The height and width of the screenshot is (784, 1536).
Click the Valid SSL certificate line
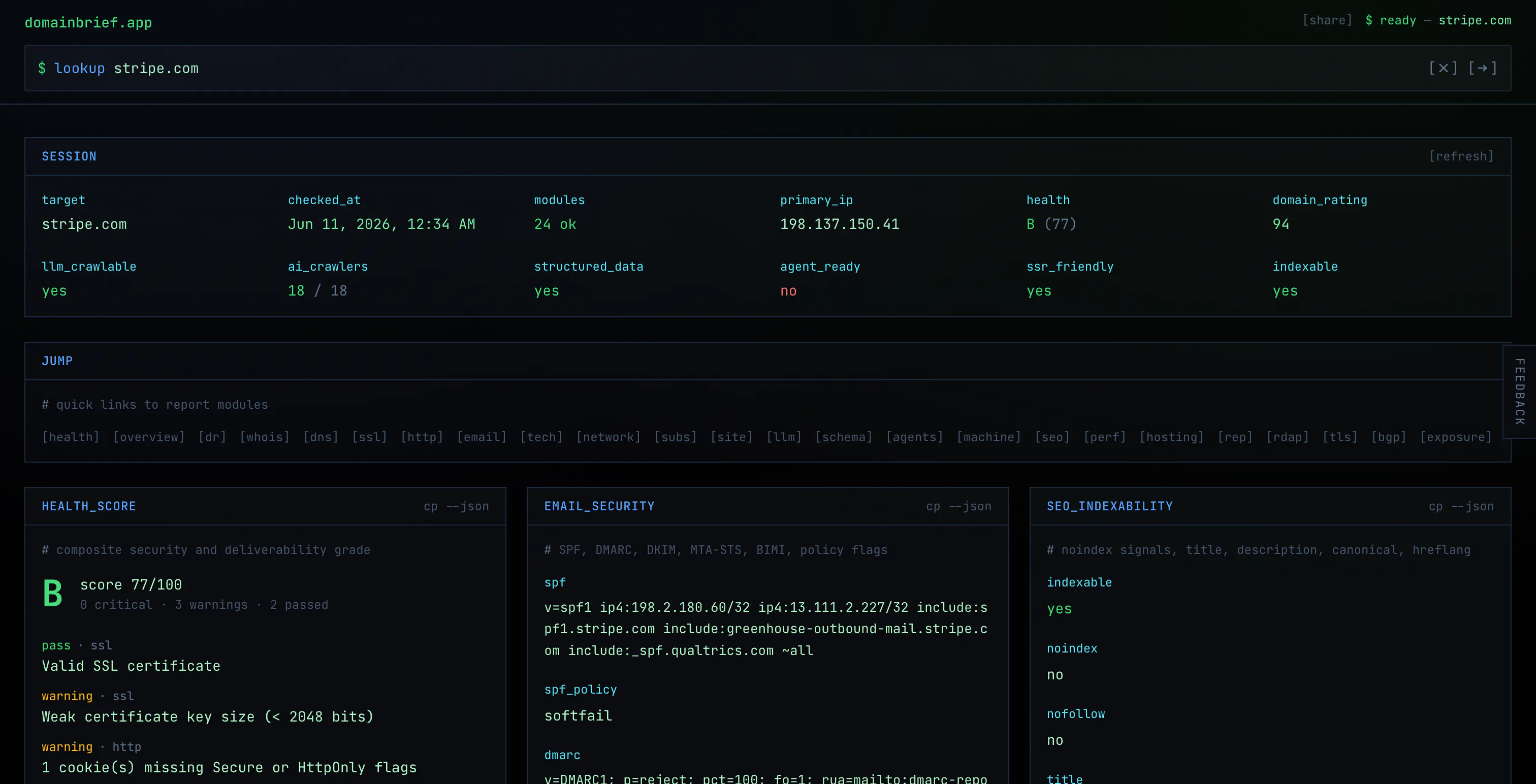(131, 666)
